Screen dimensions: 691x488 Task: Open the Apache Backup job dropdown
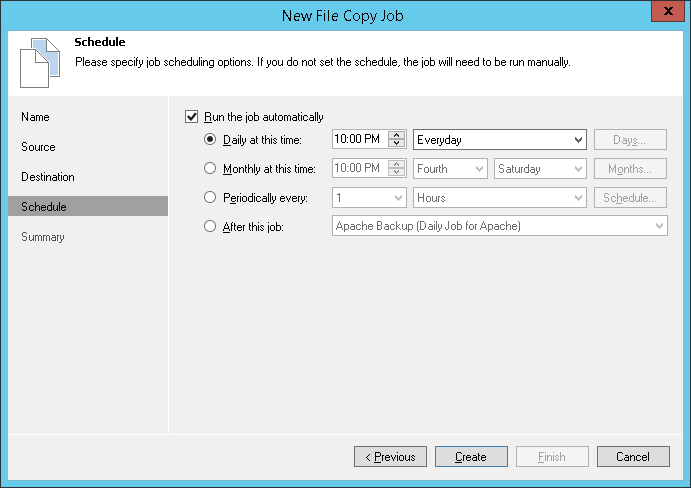pos(659,227)
